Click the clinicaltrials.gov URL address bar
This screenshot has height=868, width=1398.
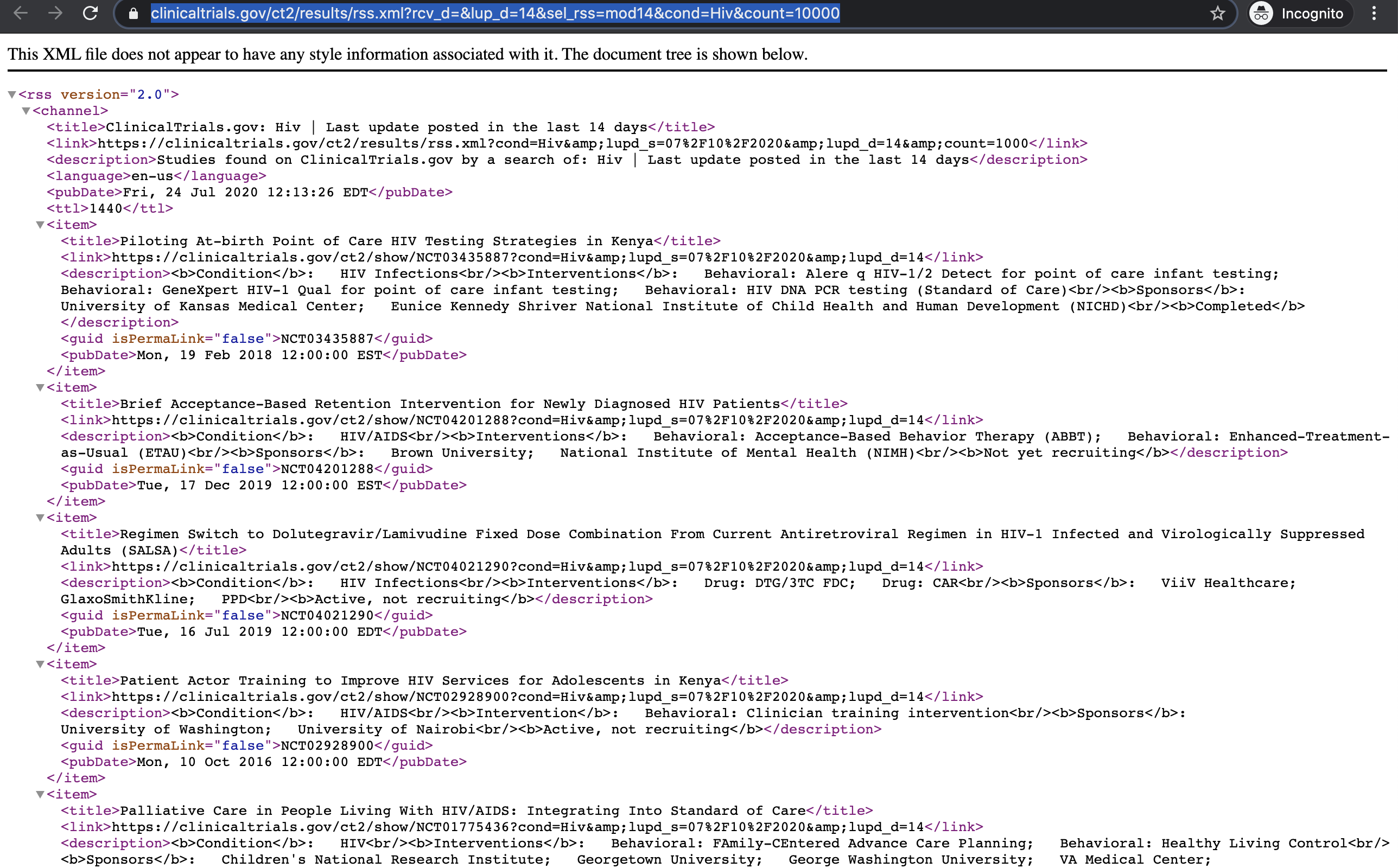click(x=495, y=14)
